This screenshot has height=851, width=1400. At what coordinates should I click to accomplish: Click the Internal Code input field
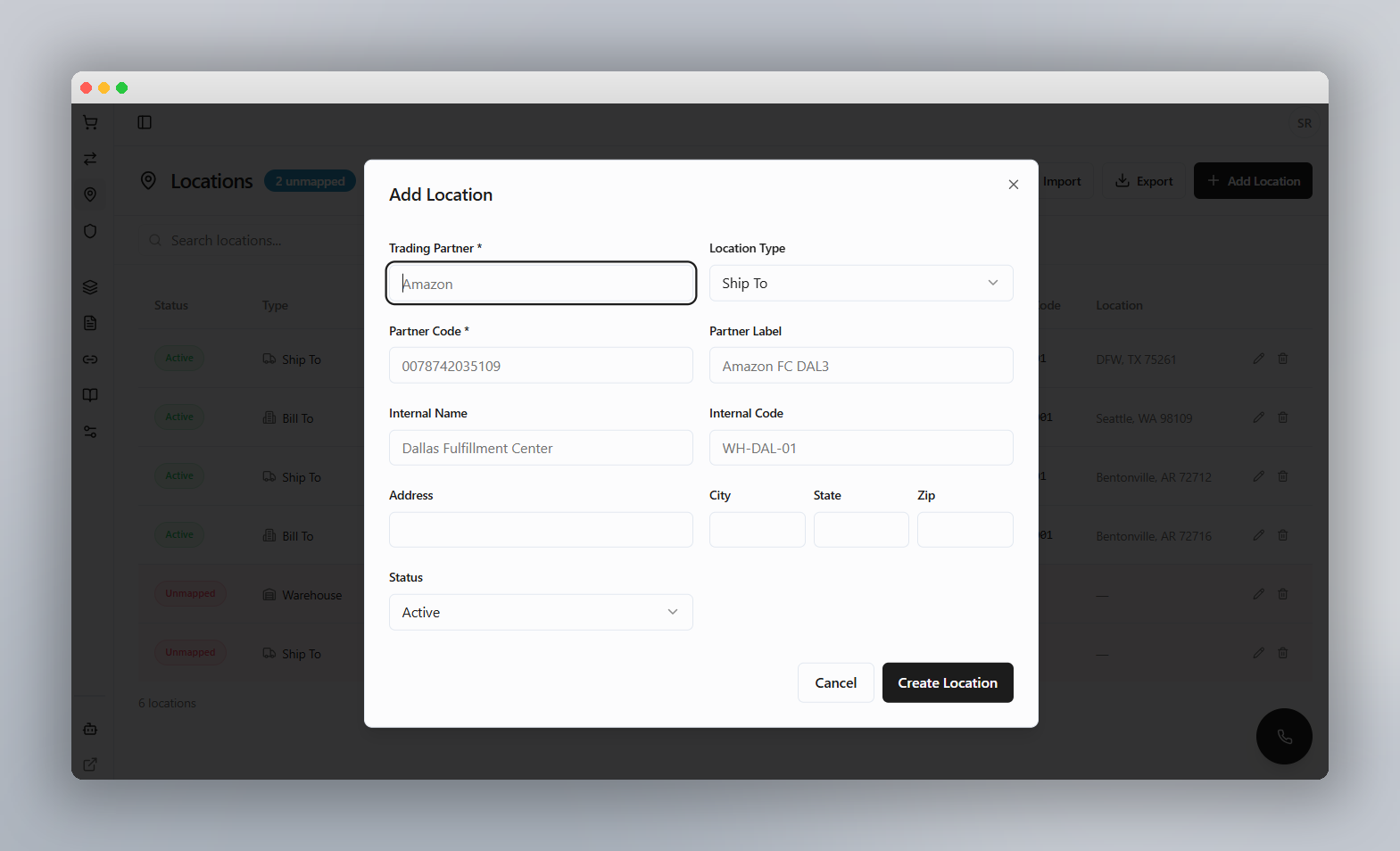(861, 448)
